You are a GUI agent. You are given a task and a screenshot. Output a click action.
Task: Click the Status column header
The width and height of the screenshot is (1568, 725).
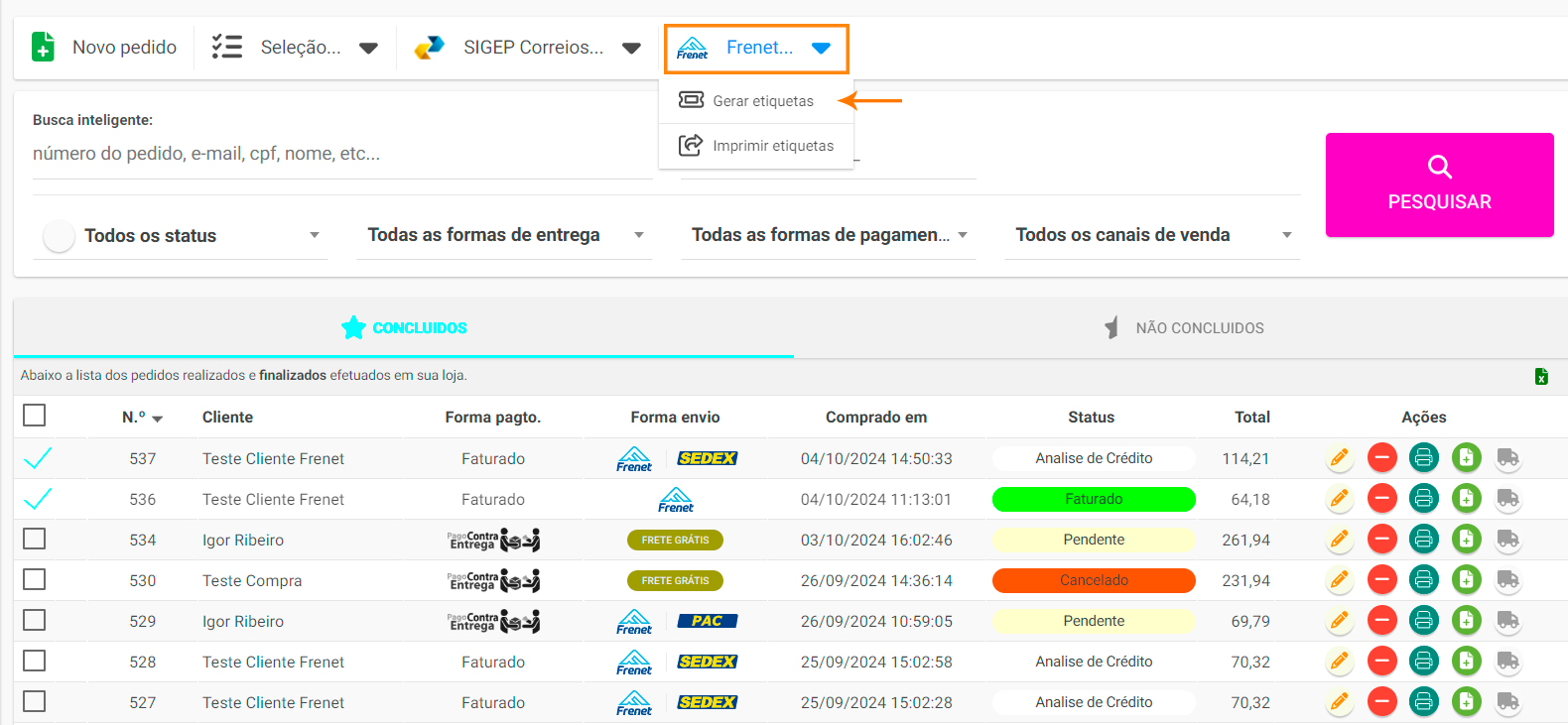click(1092, 418)
